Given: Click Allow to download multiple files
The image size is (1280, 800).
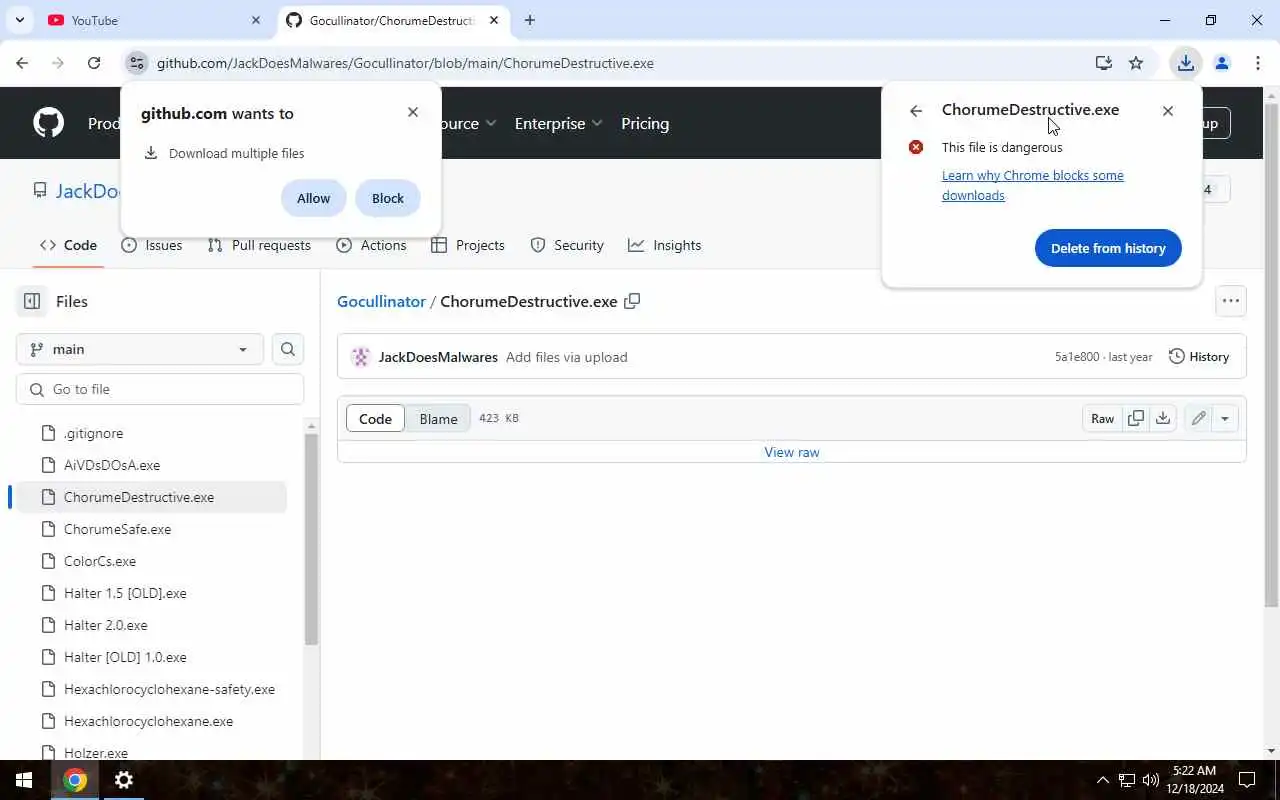Looking at the screenshot, I should [x=313, y=198].
